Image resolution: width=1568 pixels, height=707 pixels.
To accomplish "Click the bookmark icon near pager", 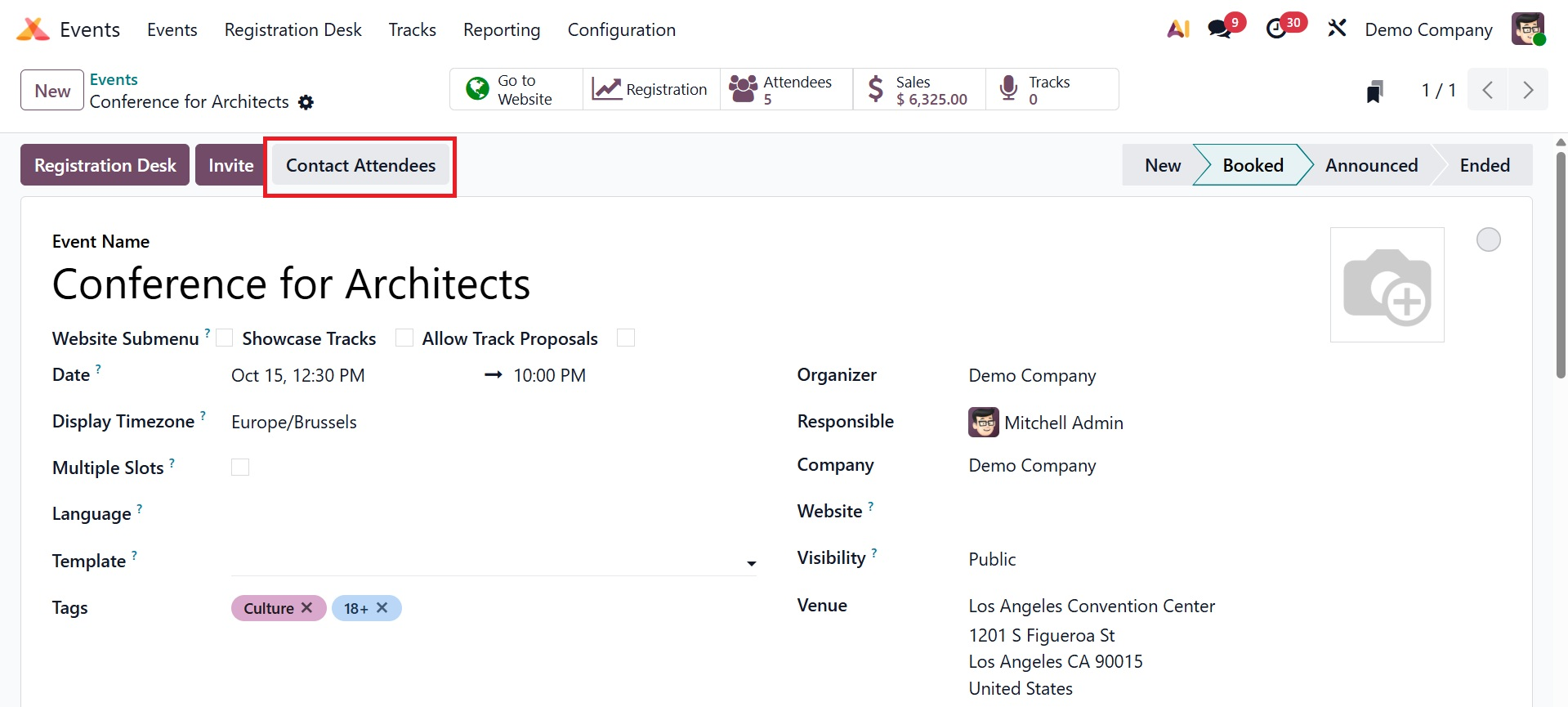I will 1374,91.
